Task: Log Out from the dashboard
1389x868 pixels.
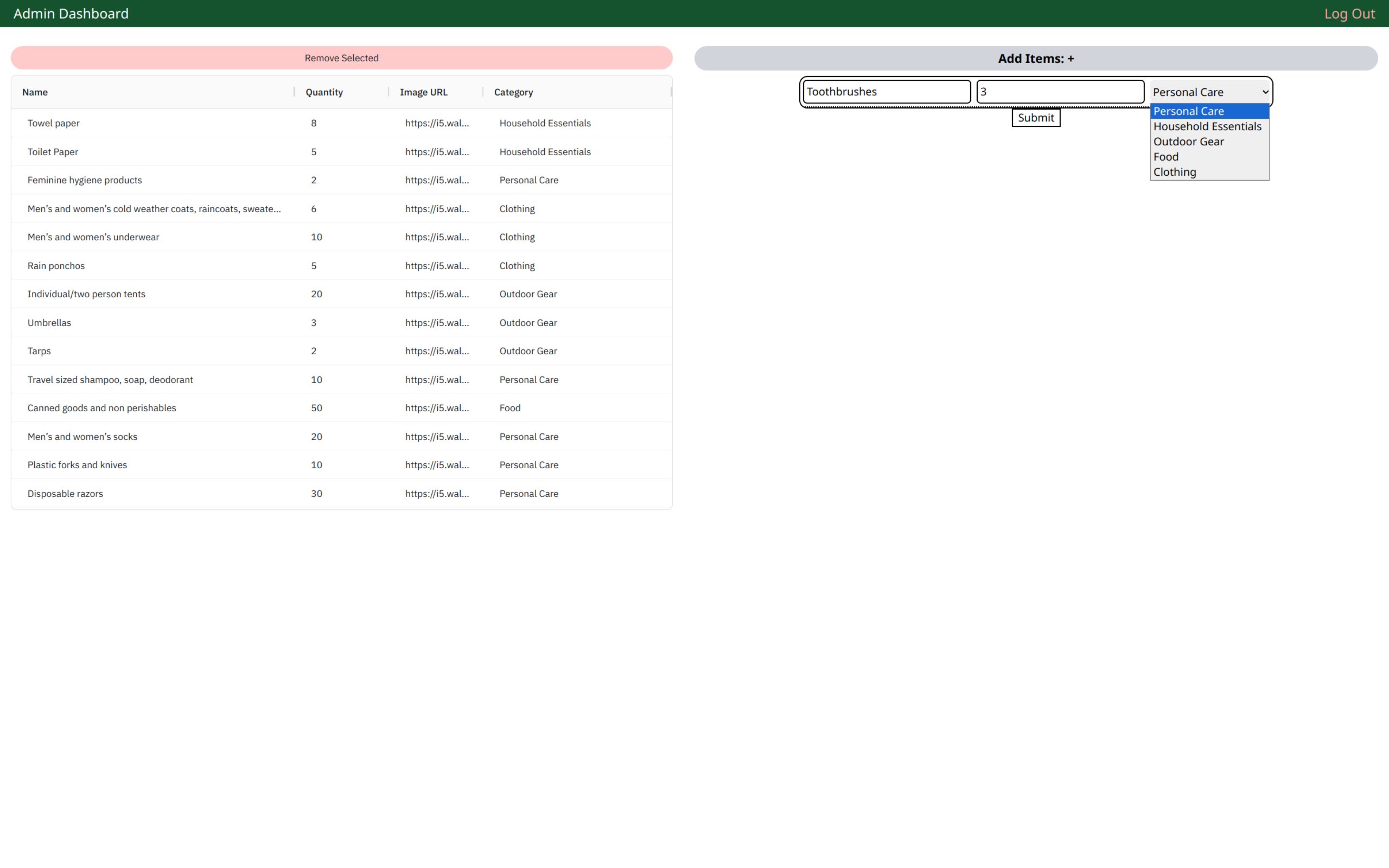Action: pyautogui.click(x=1349, y=14)
